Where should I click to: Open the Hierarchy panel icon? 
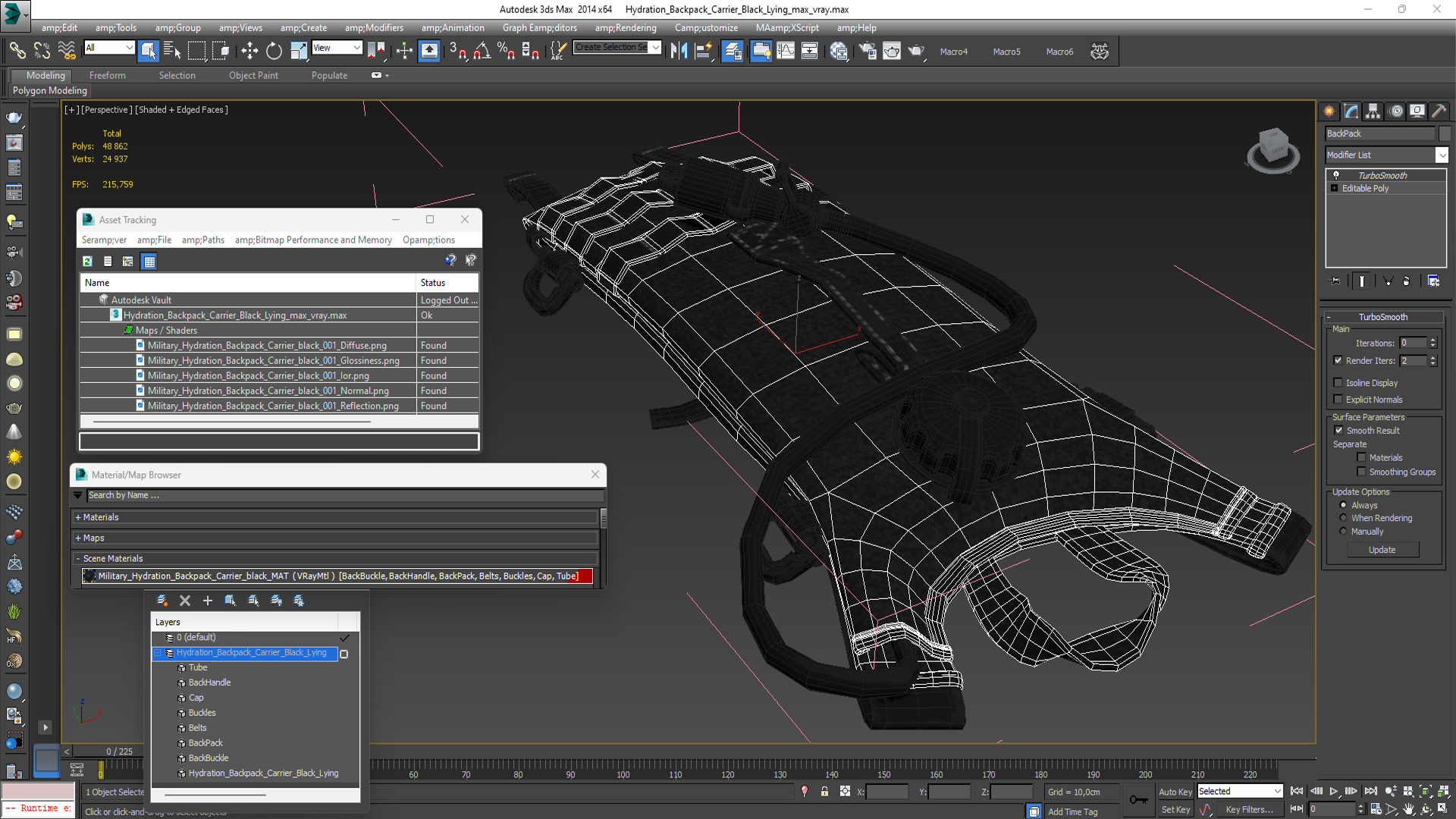1373,111
